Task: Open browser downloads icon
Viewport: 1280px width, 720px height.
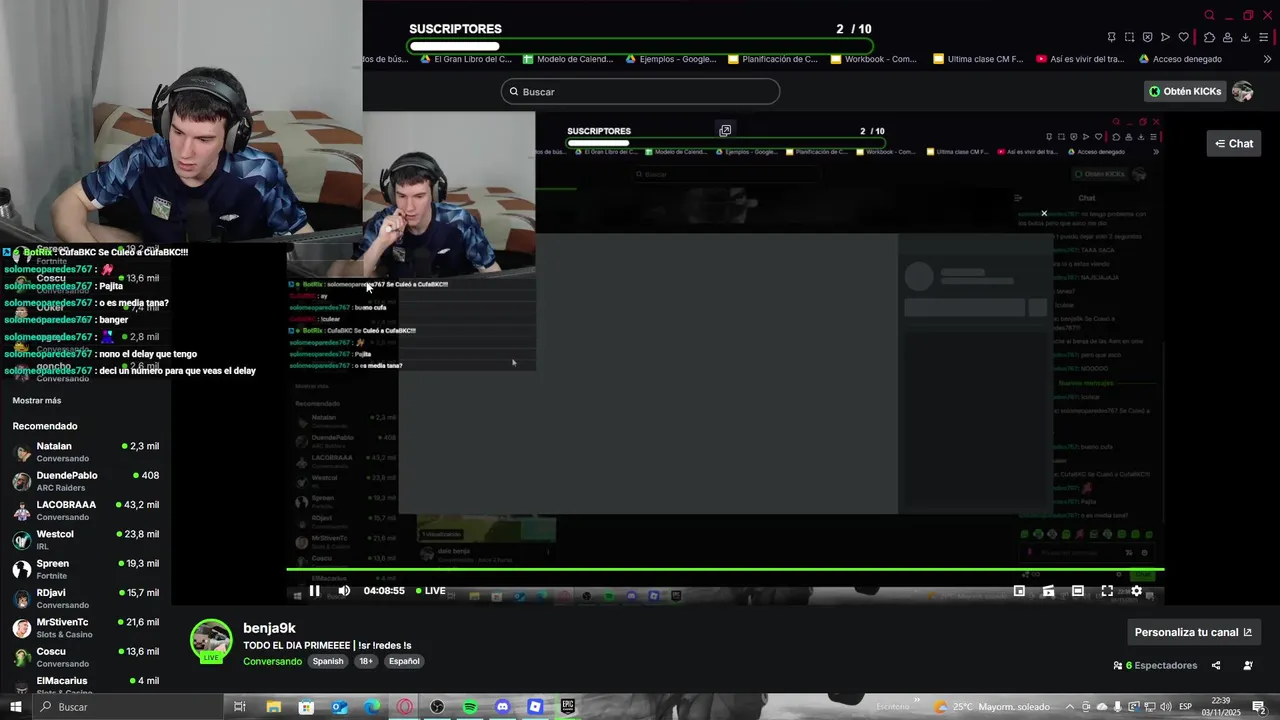Action: 1245,37
